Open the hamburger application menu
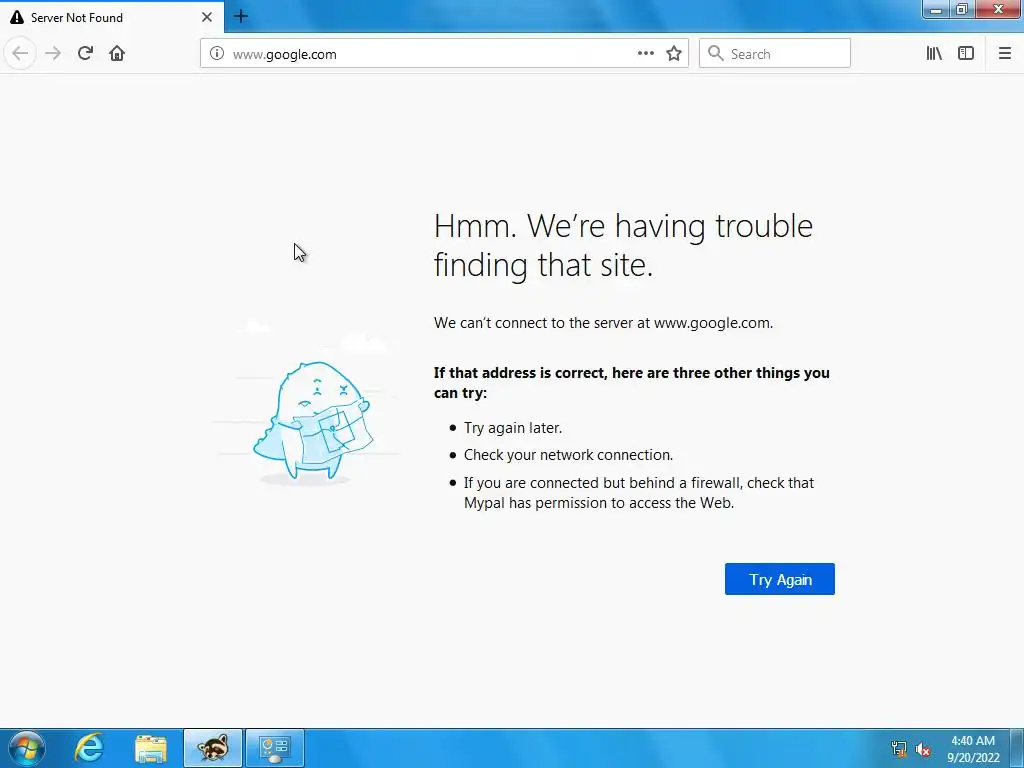 click(x=1004, y=54)
